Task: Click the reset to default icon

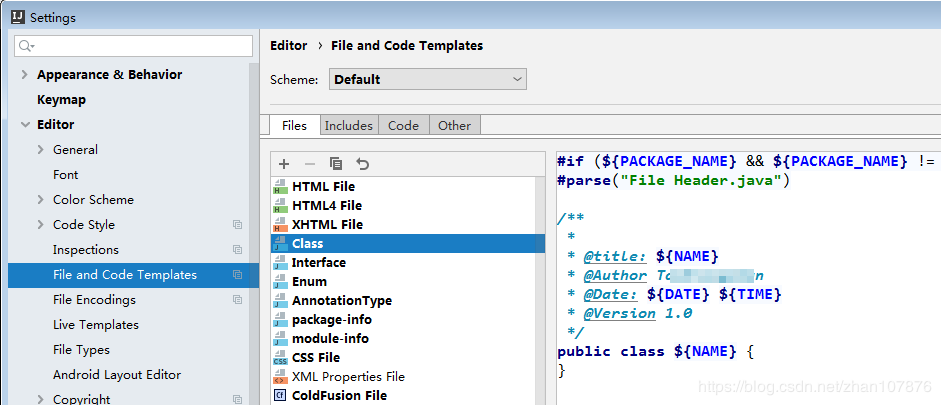Action: [x=362, y=164]
